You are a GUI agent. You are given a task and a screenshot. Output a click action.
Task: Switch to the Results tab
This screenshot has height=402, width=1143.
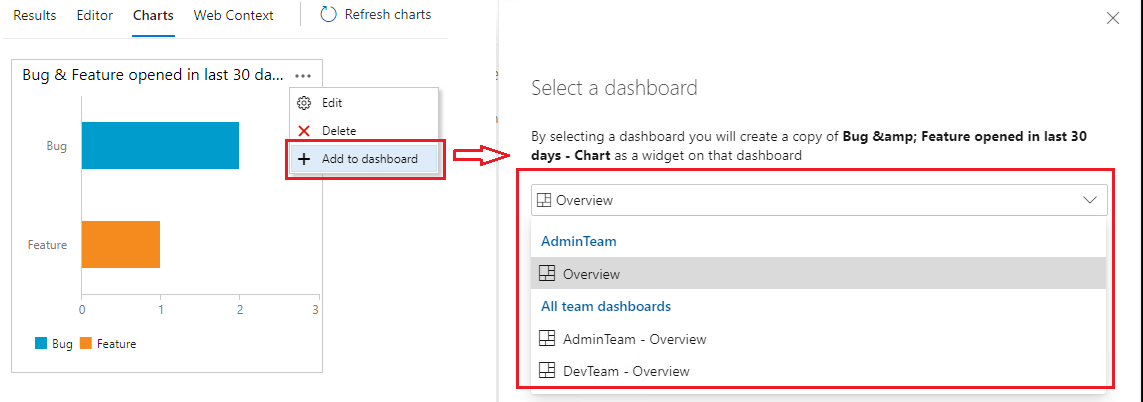click(x=34, y=16)
